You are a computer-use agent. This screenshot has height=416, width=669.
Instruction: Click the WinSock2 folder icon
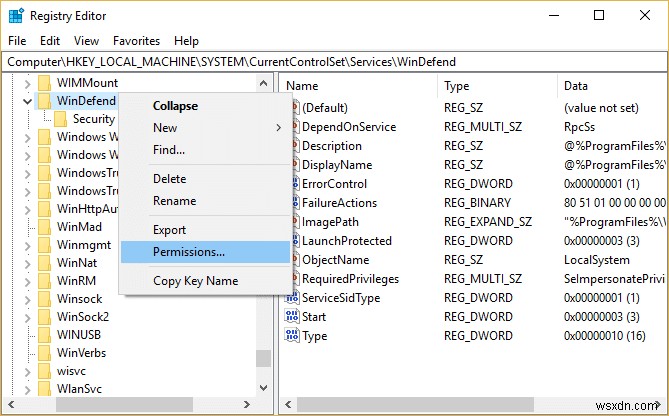click(44, 317)
